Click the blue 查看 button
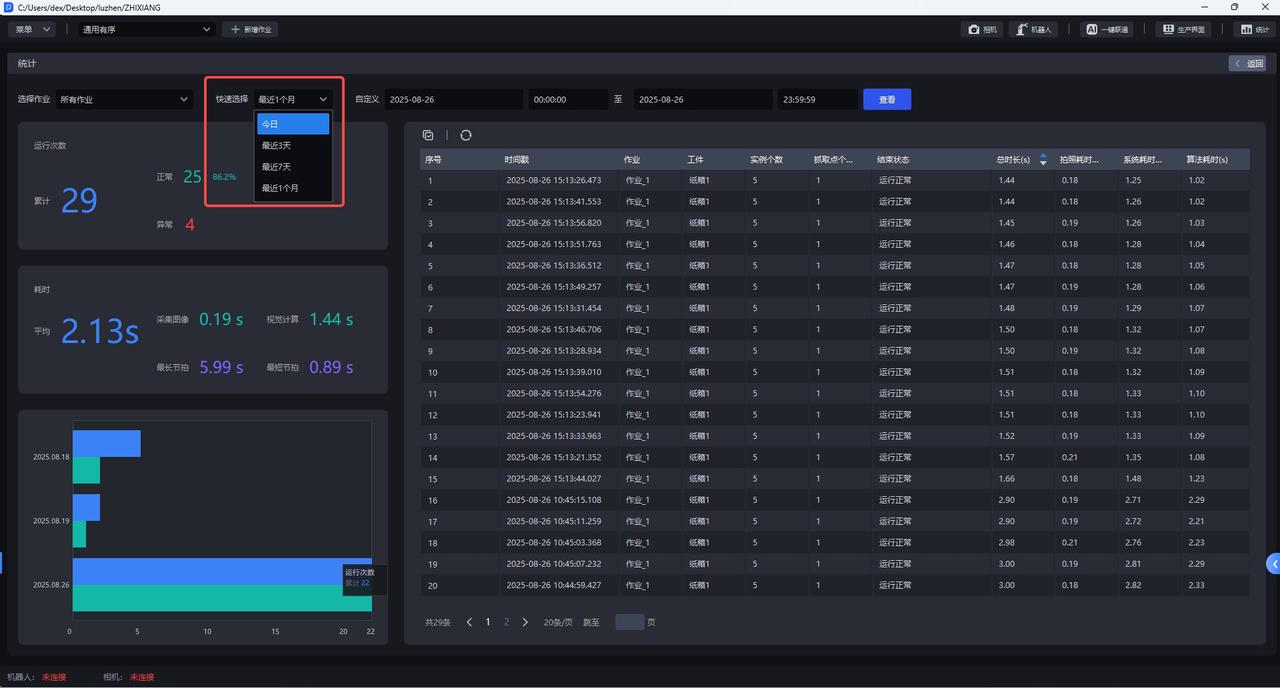Viewport: 1280px width, 688px height. pyautogui.click(x=886, y=100)
